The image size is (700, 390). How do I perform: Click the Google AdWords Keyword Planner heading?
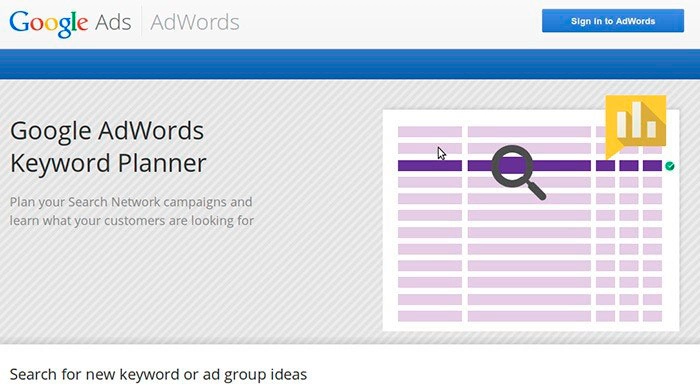click(x=108, y=147)
